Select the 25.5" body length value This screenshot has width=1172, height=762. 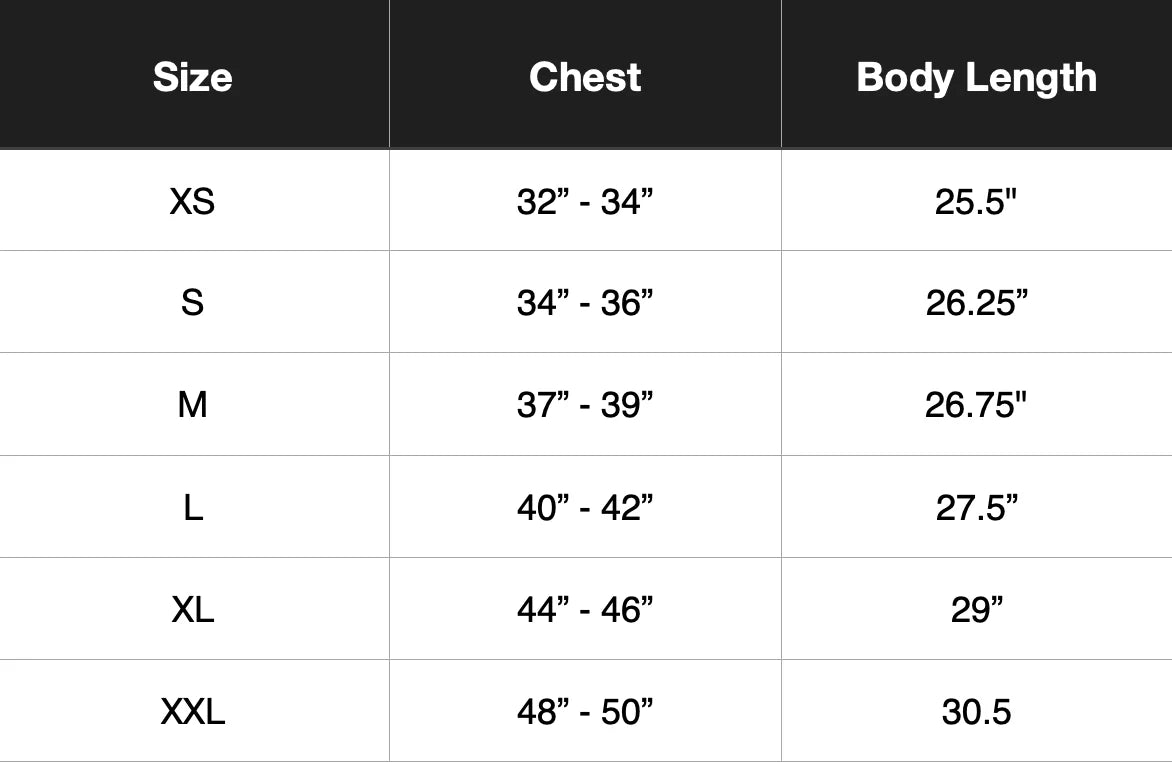(x=976, y=202)
